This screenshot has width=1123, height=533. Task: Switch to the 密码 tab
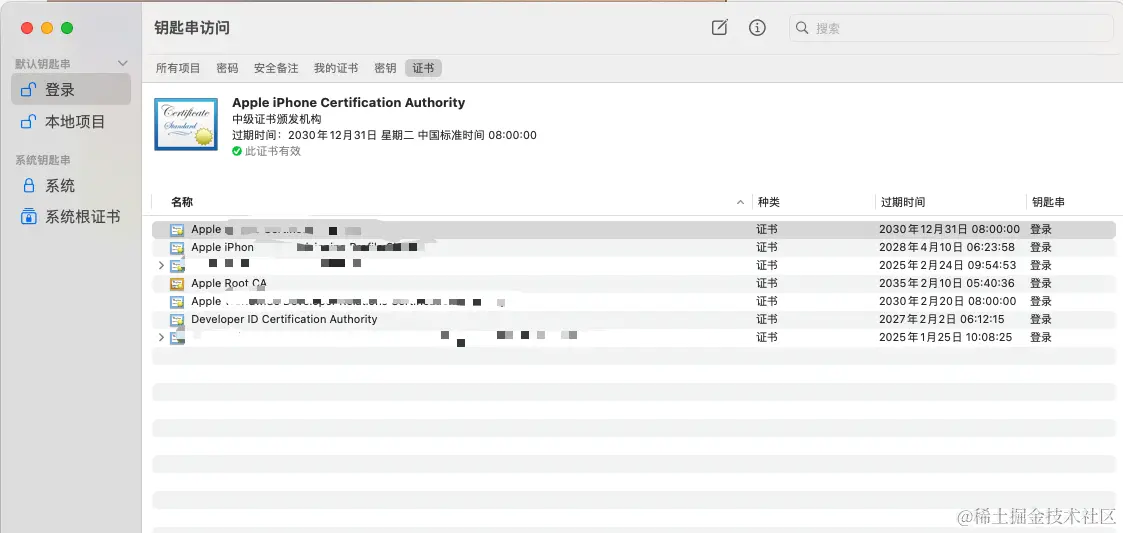pyautogui.click(x=227, y=68)
